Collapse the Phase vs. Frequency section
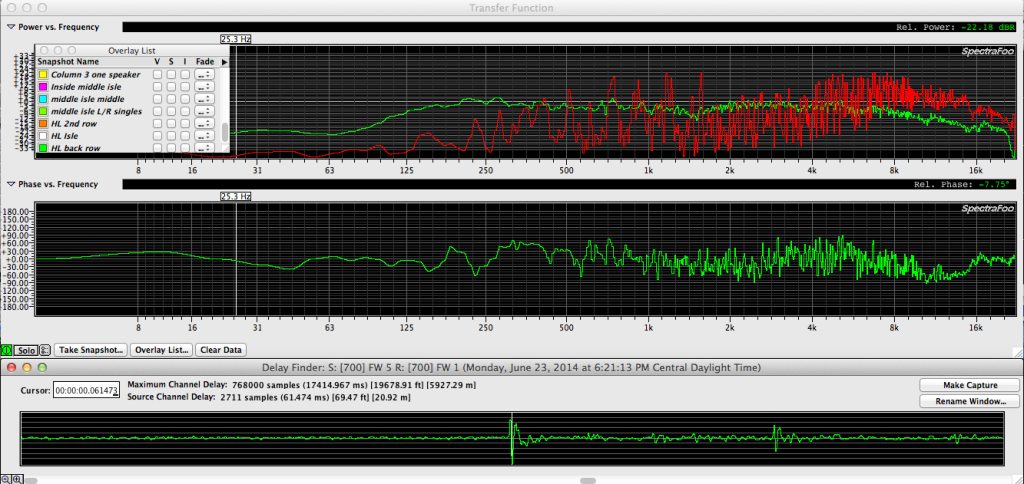1024x484 pixels. [11, 184]
